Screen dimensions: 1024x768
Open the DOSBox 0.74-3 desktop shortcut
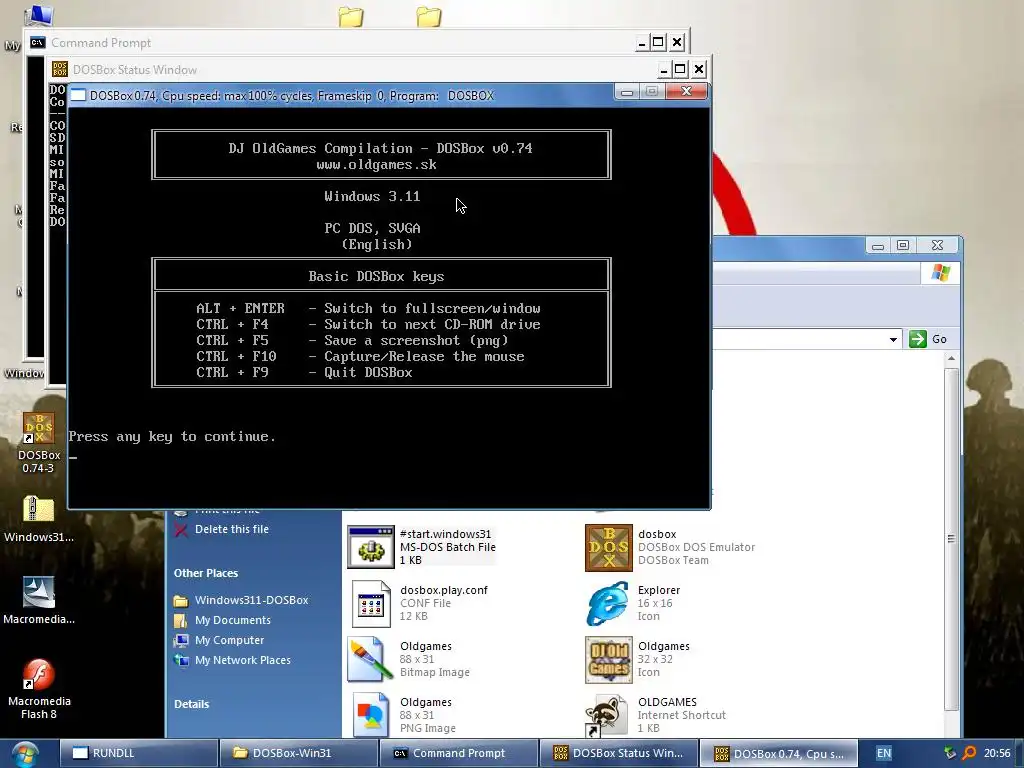(x=39, y=443)
